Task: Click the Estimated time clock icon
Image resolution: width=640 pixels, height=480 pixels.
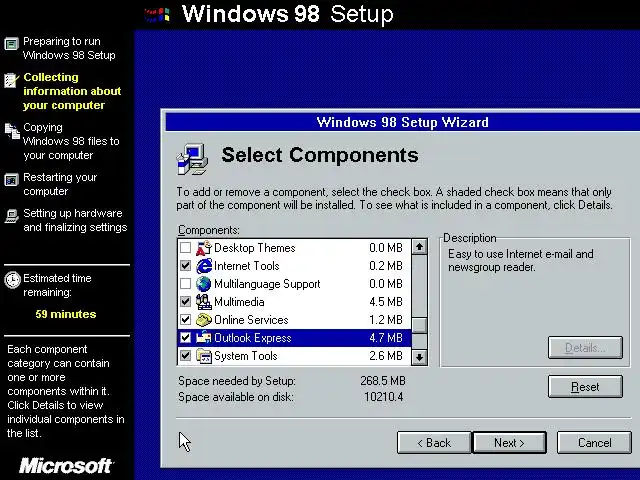Action: click(x=12, y=280)
